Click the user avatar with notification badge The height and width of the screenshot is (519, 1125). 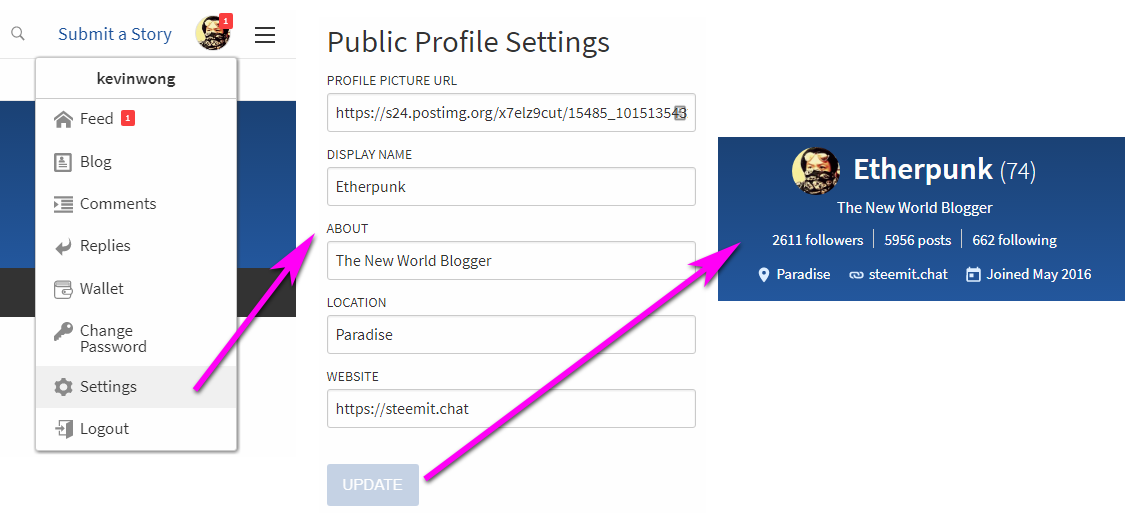click(214, 32)
